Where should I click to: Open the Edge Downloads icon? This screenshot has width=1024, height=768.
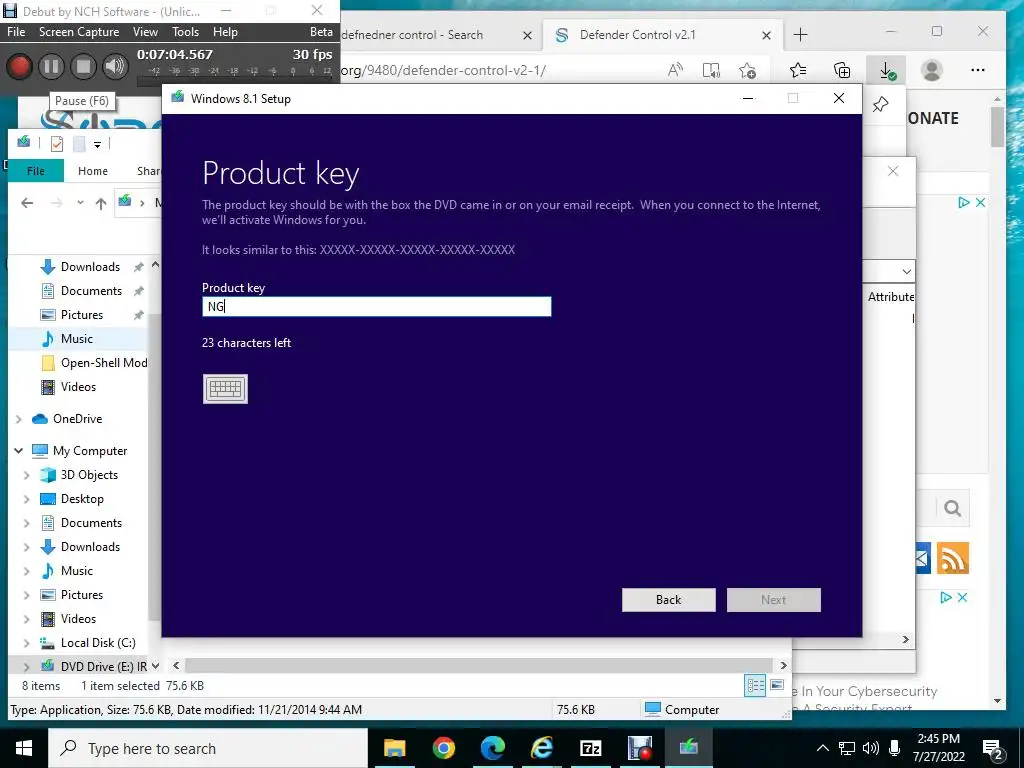(x=886, y=70)
